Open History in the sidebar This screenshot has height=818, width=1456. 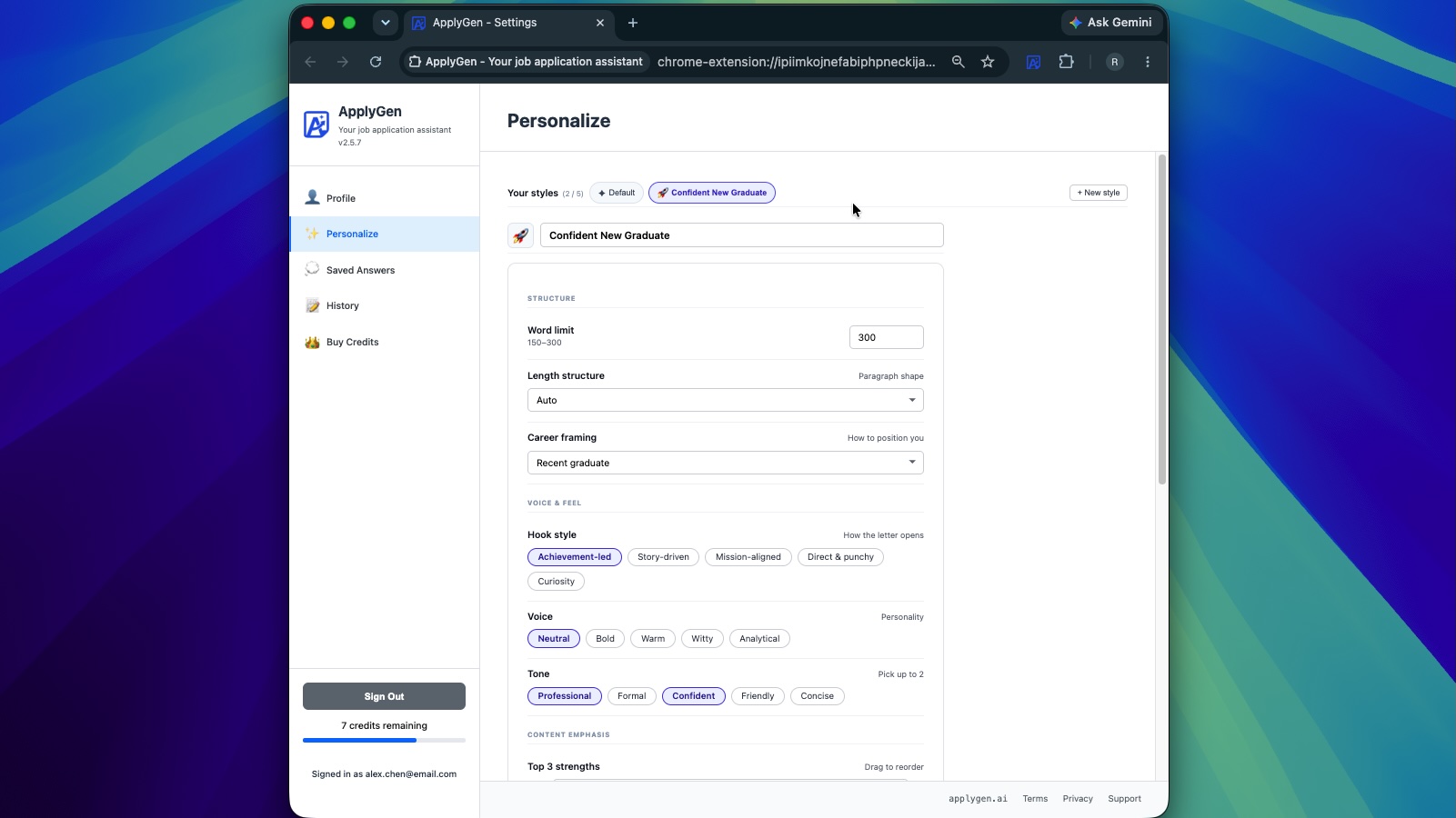pos(385,305)
